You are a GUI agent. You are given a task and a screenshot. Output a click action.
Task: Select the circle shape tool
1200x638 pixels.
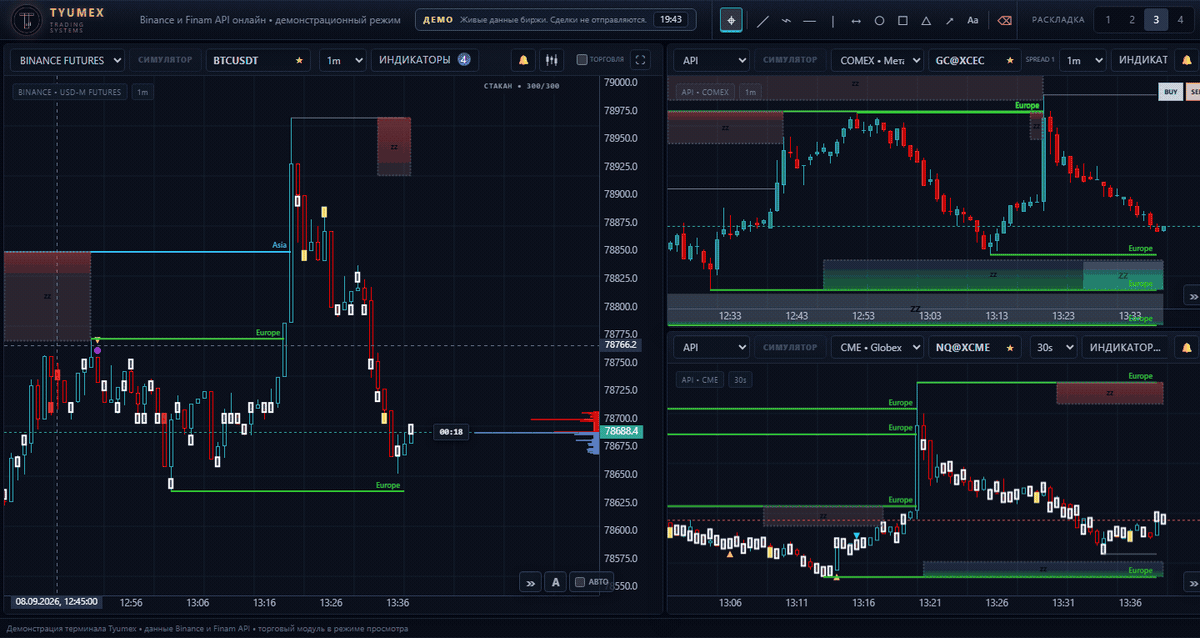point(879,20)
